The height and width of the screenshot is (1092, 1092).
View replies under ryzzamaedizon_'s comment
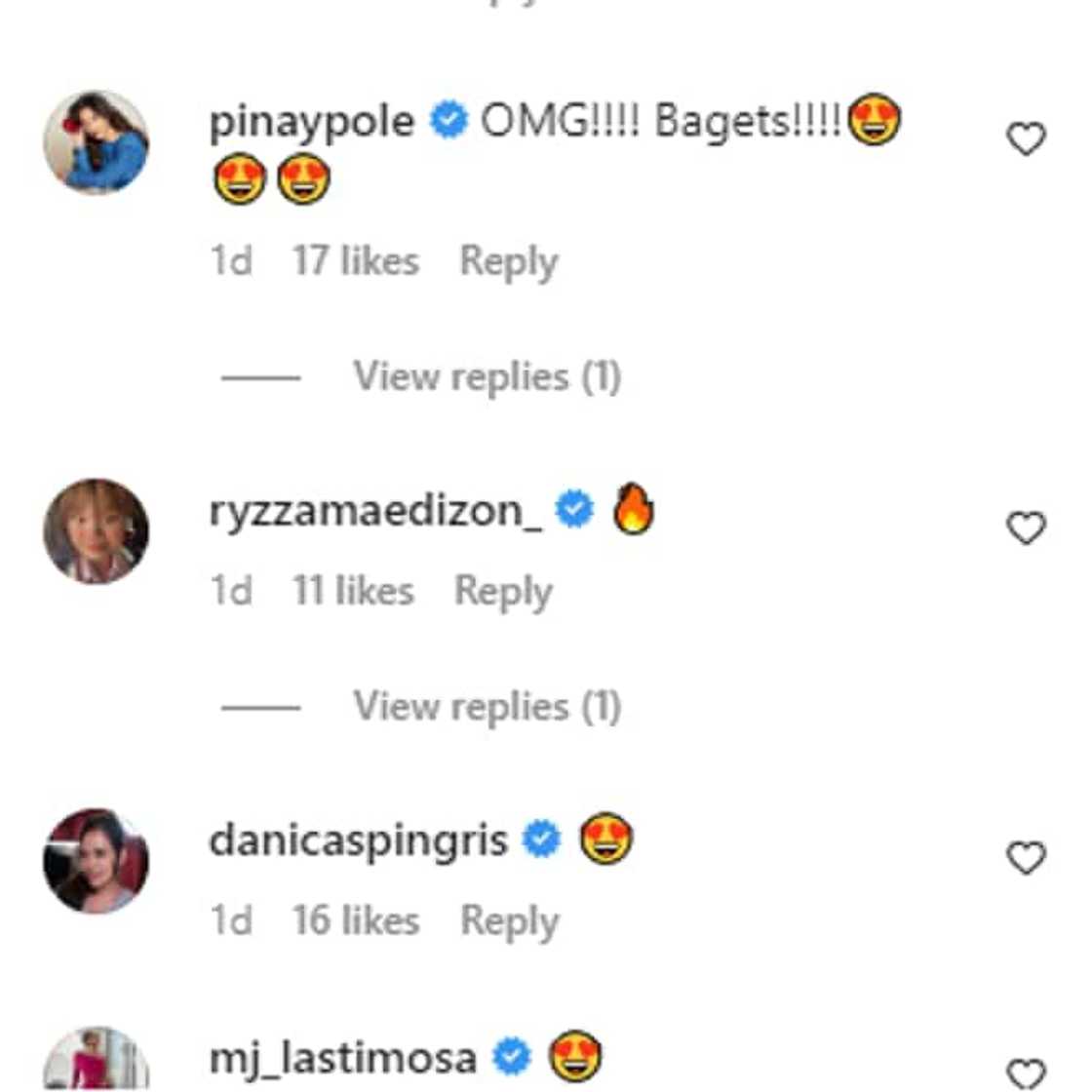tap(487, 707)
